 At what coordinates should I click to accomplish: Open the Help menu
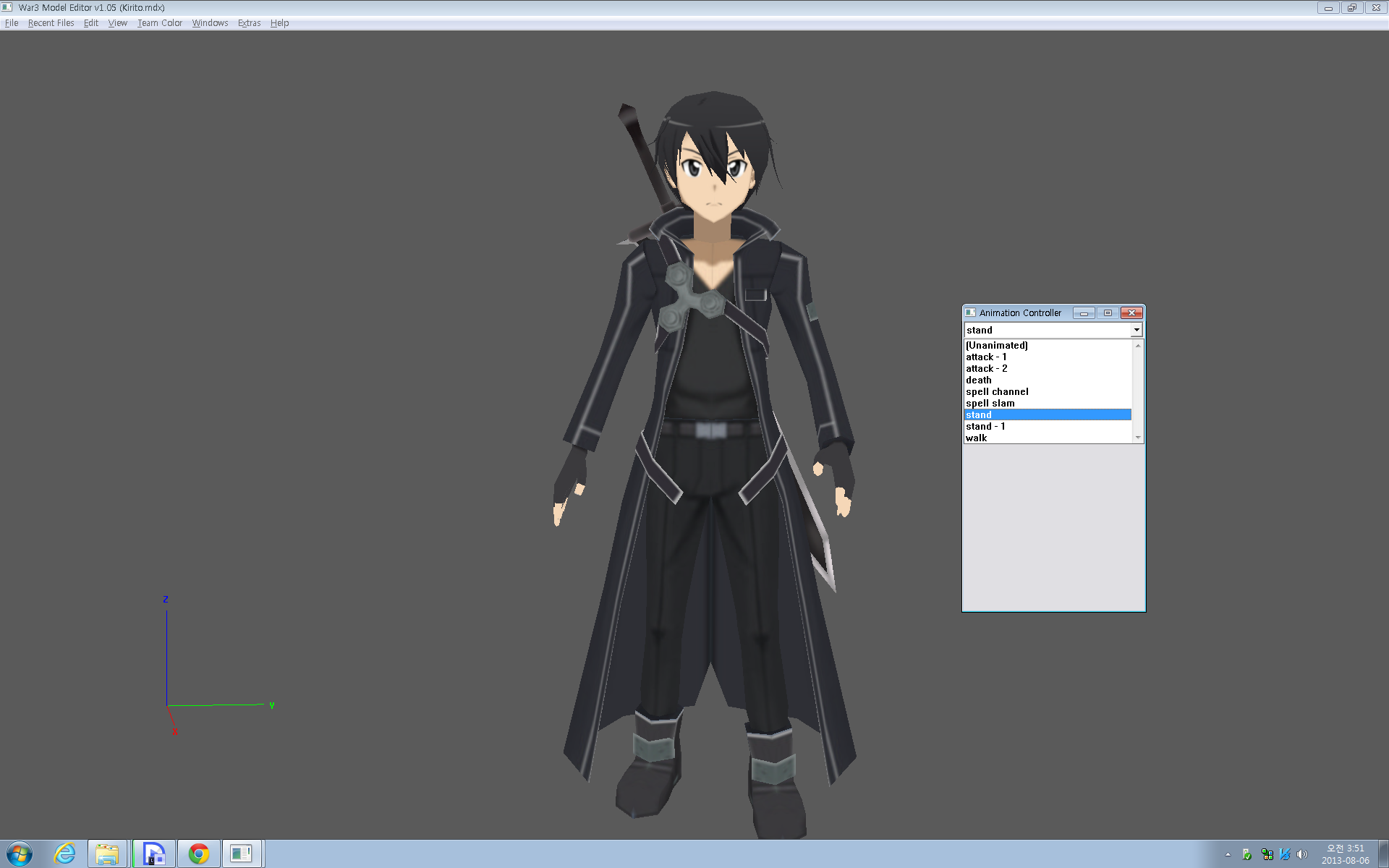click(x=279, y=23)
